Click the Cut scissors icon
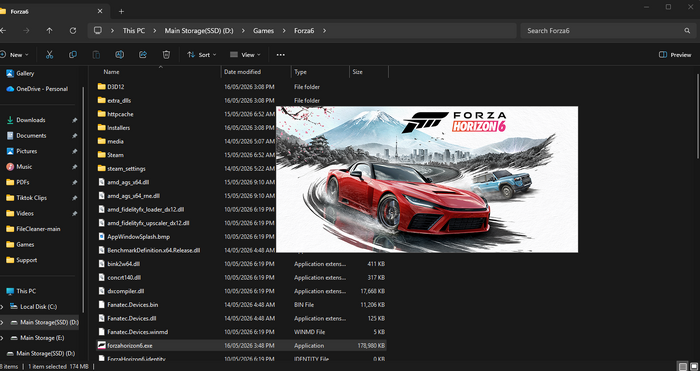 tap(50, 54)
